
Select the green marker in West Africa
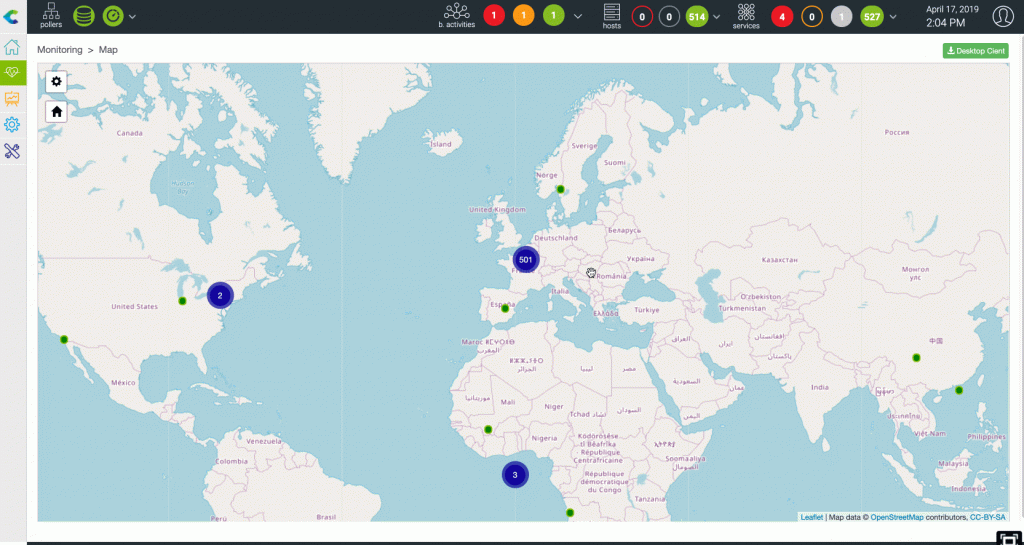(488, 429)
